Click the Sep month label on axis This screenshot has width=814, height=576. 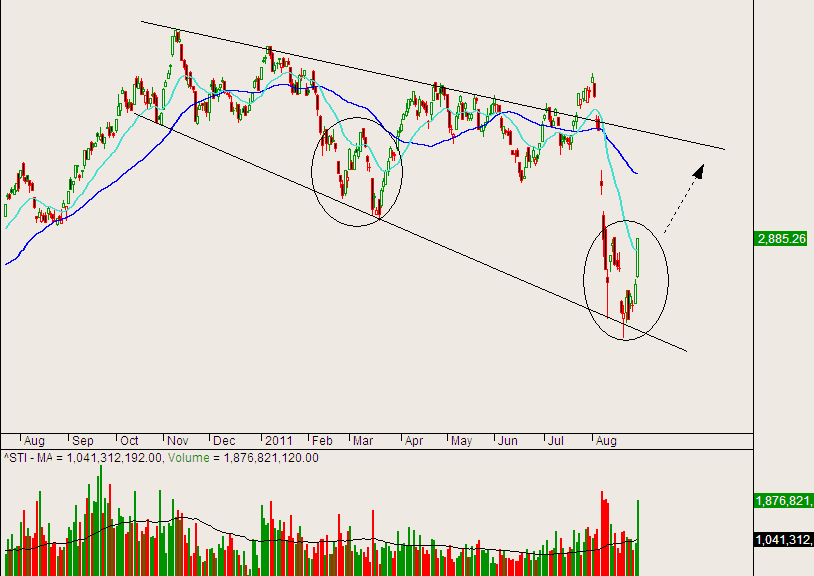pyautogui.click(x=82, y=440)
